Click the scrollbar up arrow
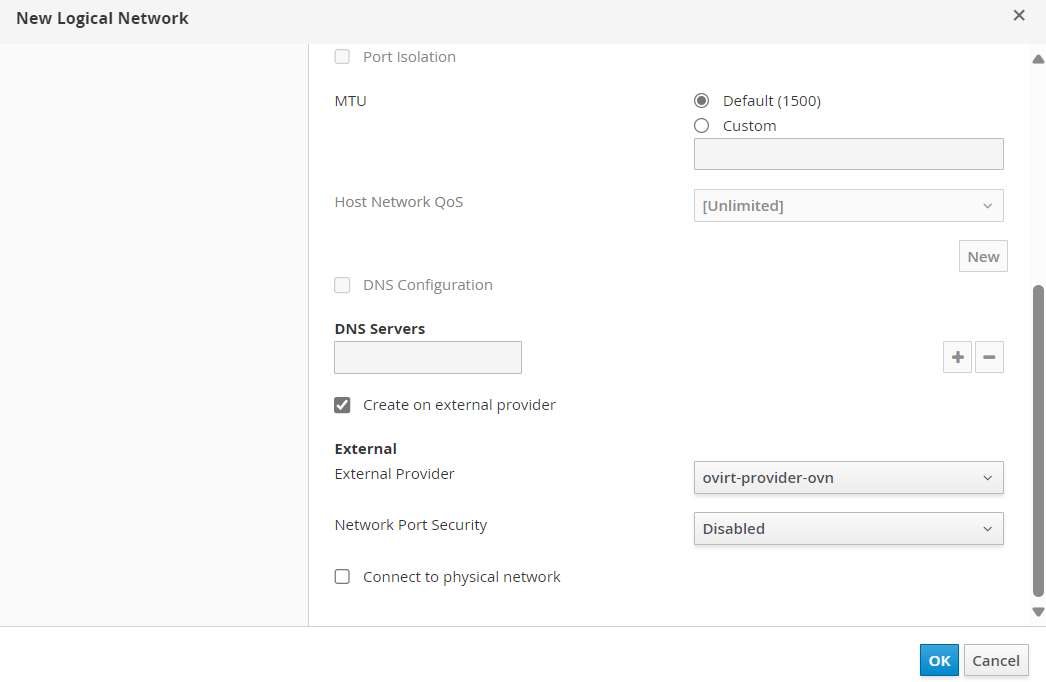This screenshot has width=1046, height=682. 1038,59
